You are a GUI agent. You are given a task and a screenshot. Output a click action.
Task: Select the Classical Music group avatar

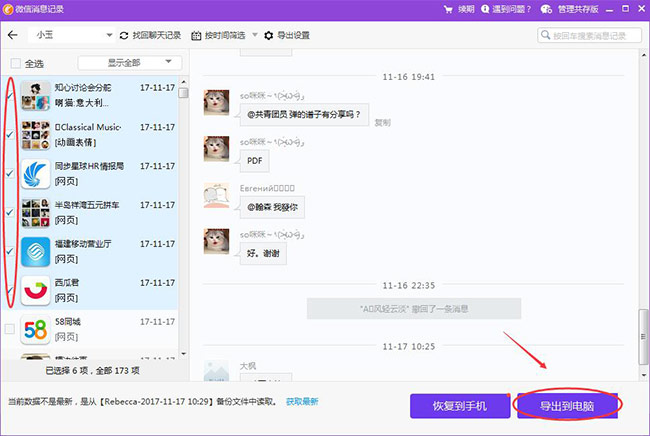coord(35,135)
